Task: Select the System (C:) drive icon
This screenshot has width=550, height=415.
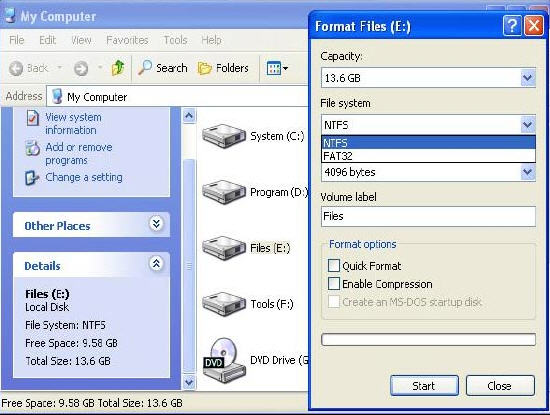Action: click(x=224, y=136)
